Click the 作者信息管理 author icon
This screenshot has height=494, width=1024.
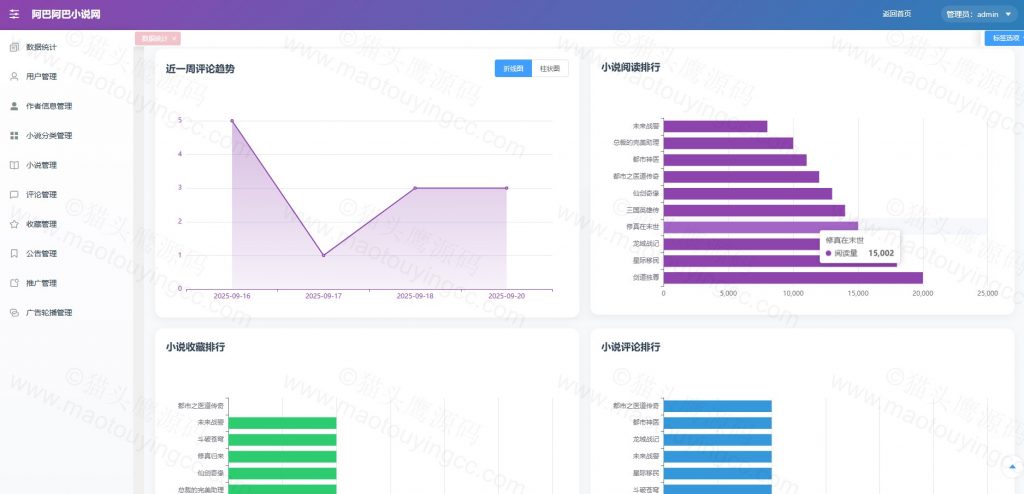click(x=14, y=106)
